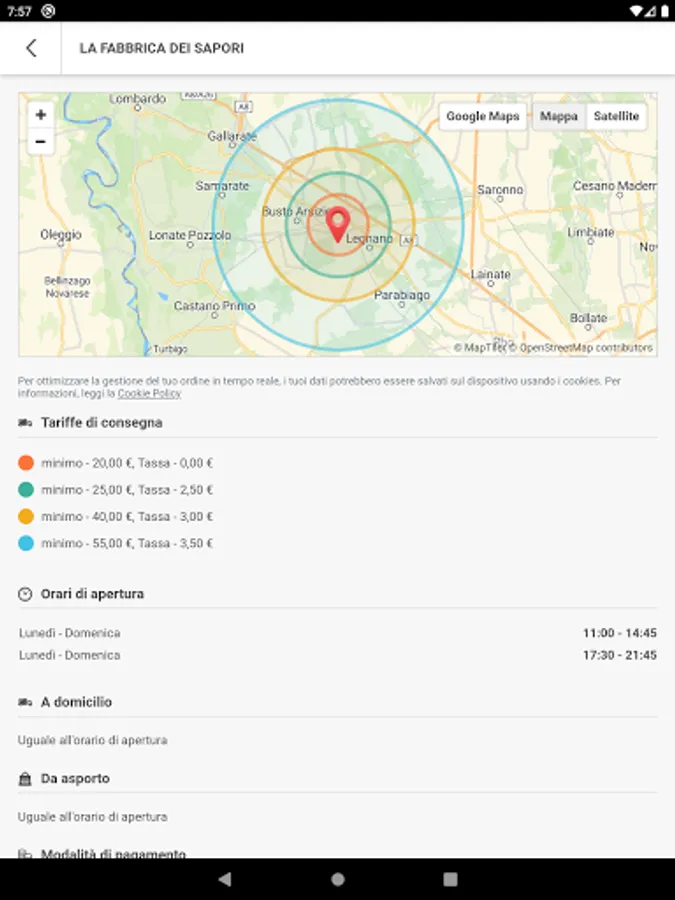Click the '11:00 - 14:45' opening time
675x900 pixels.
tap(620, 633)
